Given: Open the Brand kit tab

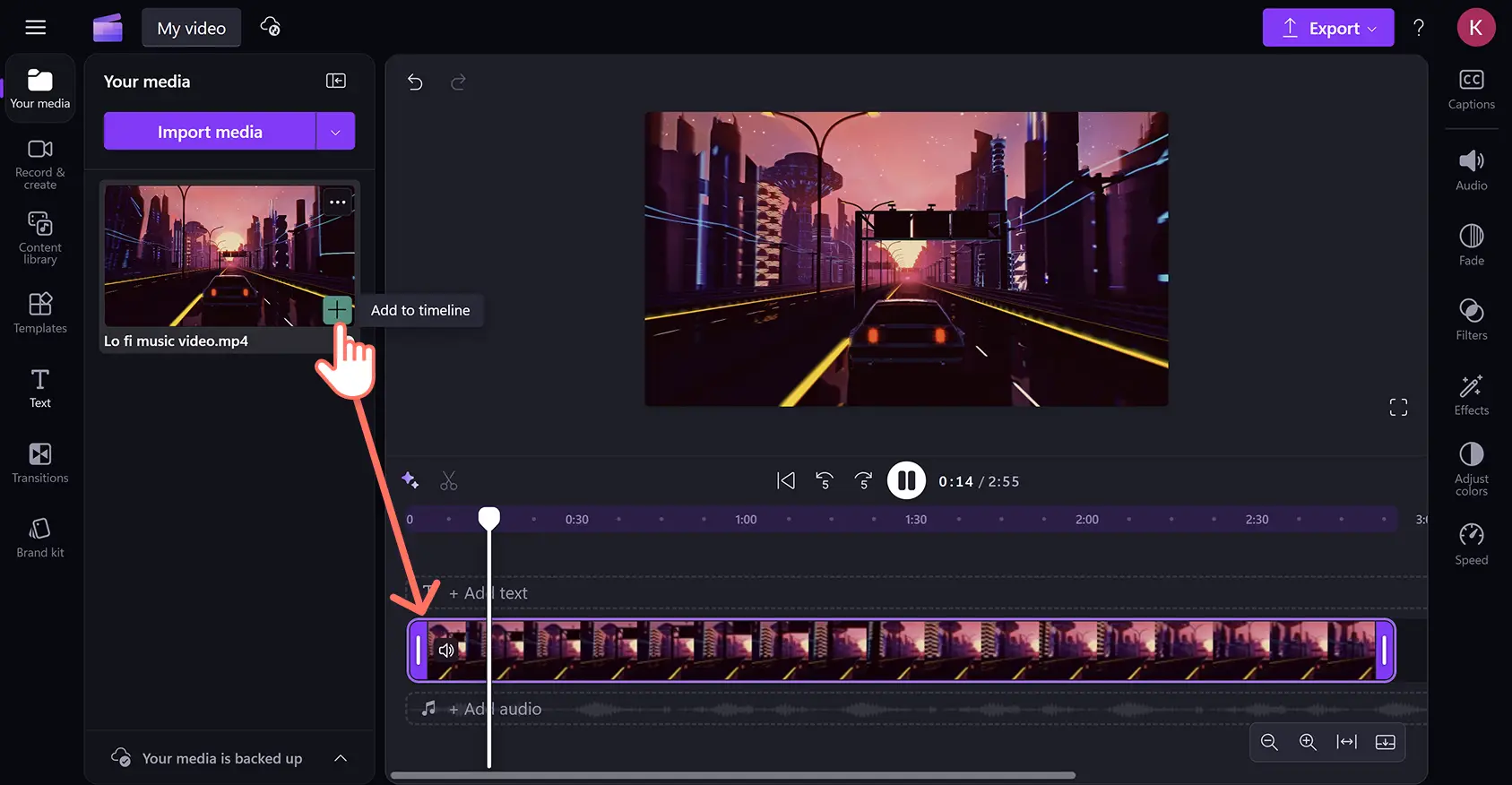Looking at the screenshot, I should pyautogui.click(x=40, y=538).
